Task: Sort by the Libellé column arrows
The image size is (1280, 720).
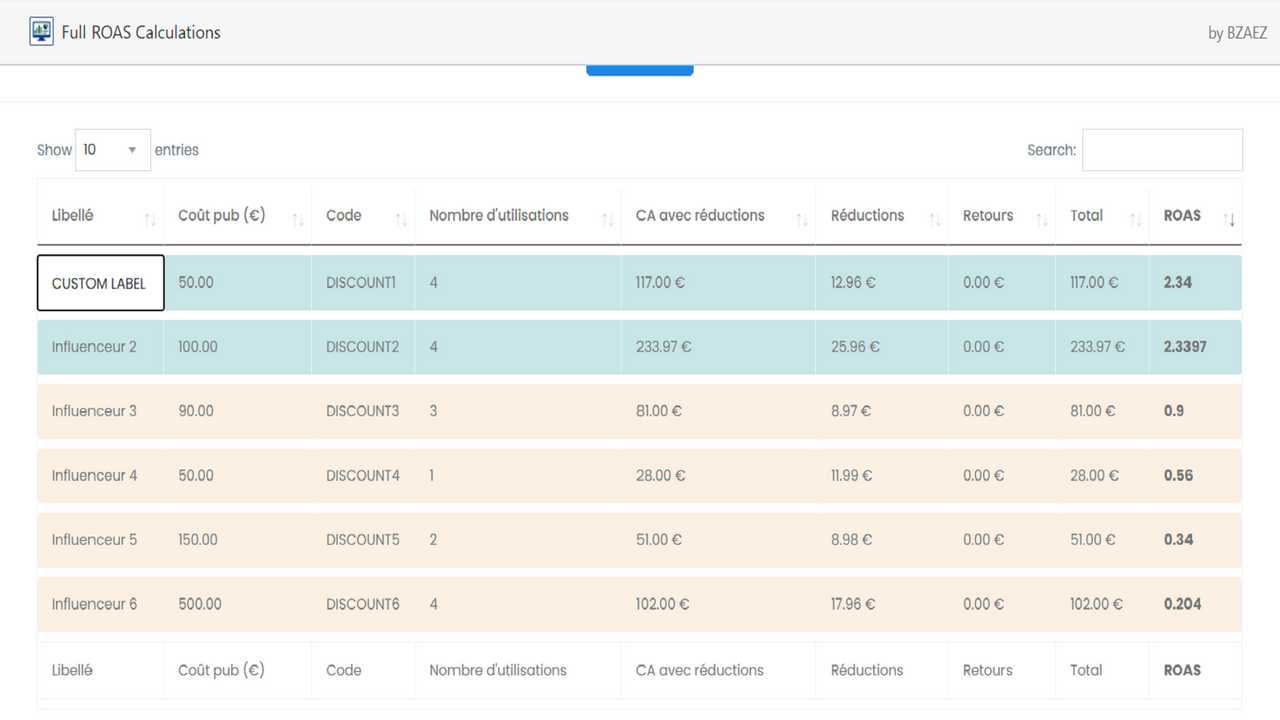Action: (150, 220)
